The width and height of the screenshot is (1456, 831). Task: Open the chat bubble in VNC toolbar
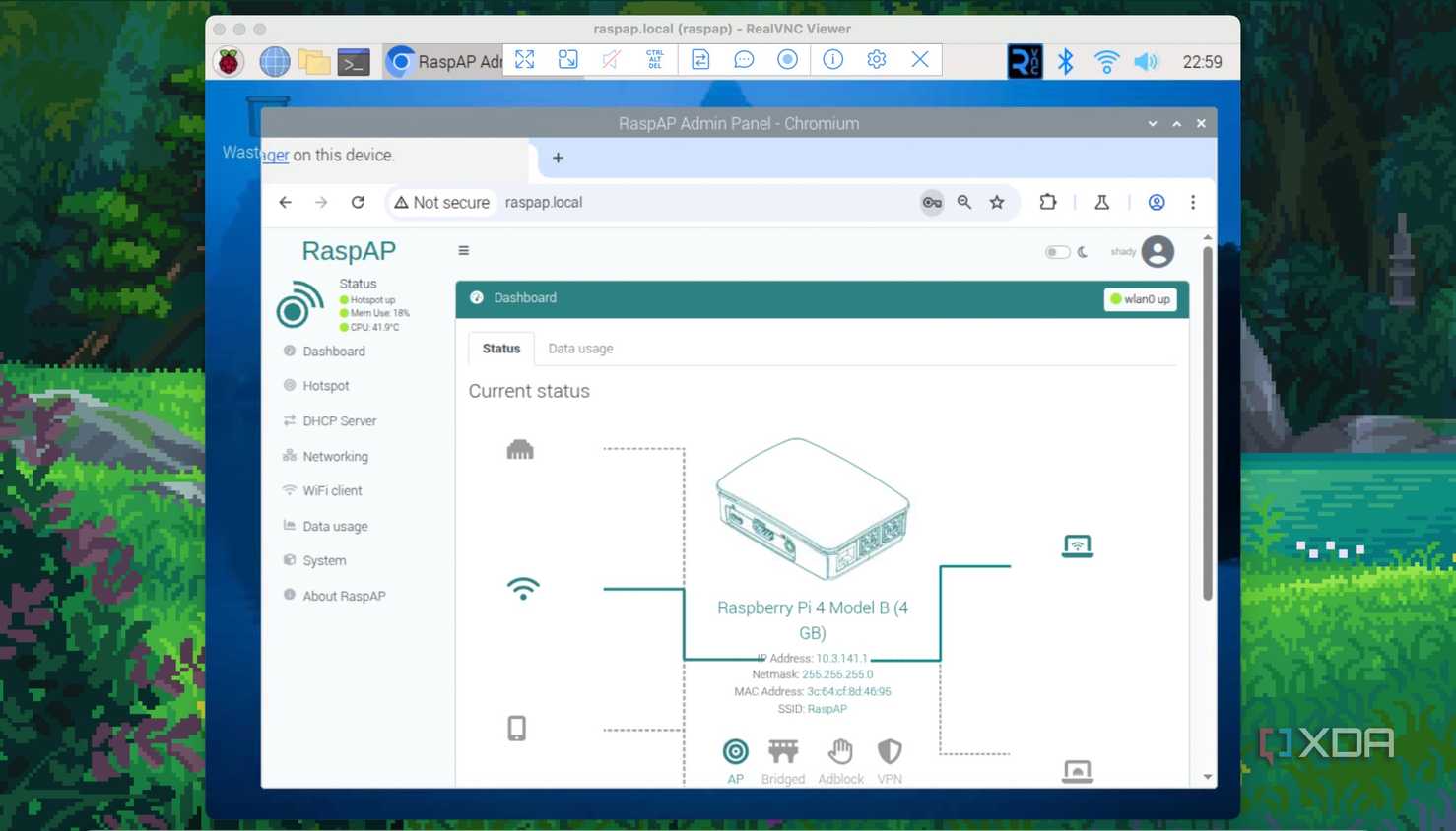[x=744, y=60]
